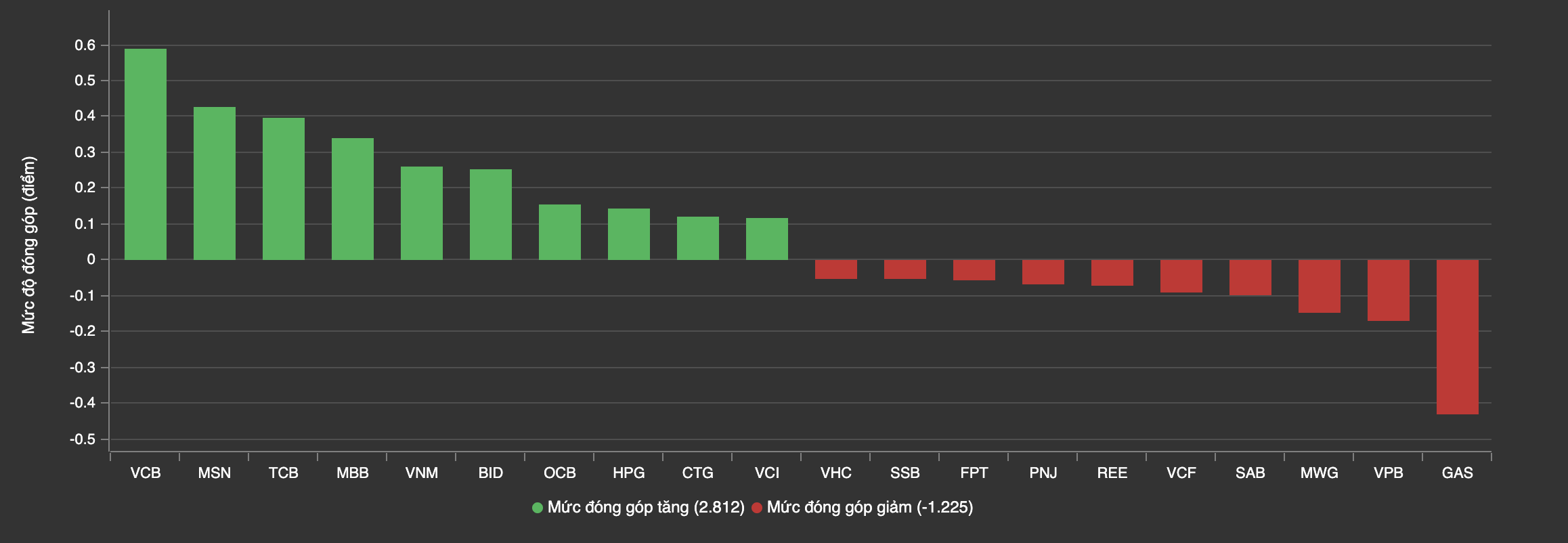Click the FPT x-axis label

974,473
